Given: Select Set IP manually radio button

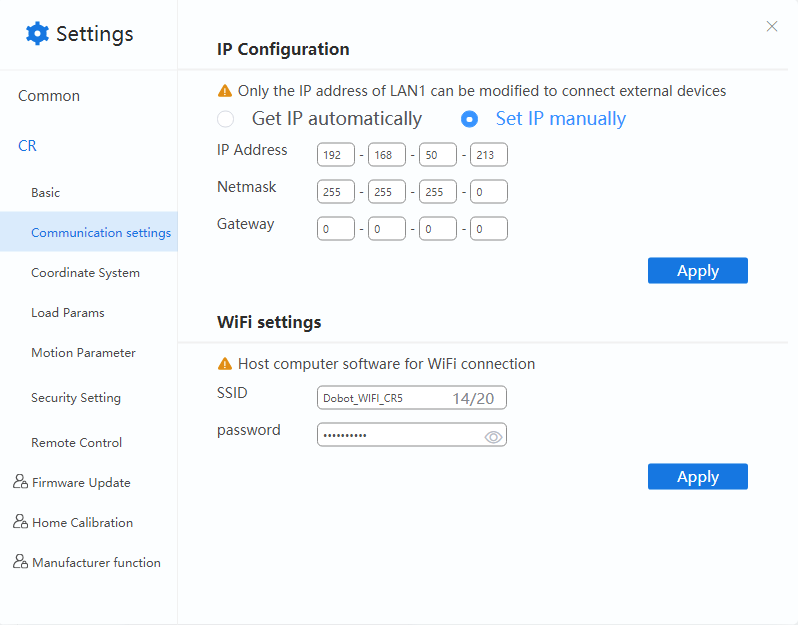Looking at the screenshot, I should [x=469, y=119].
